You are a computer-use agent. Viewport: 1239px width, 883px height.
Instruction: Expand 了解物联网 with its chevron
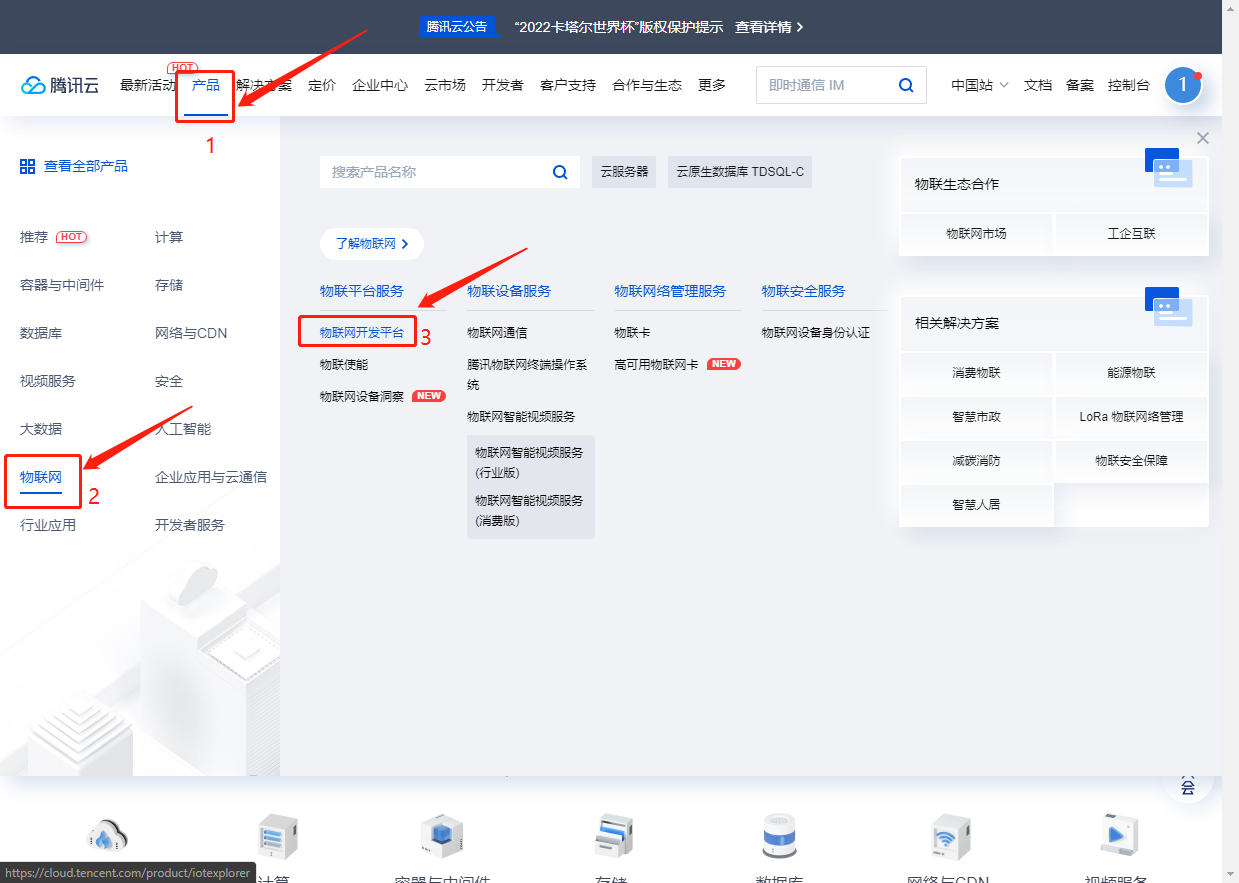pyautogui.click(x=371, y=243)
